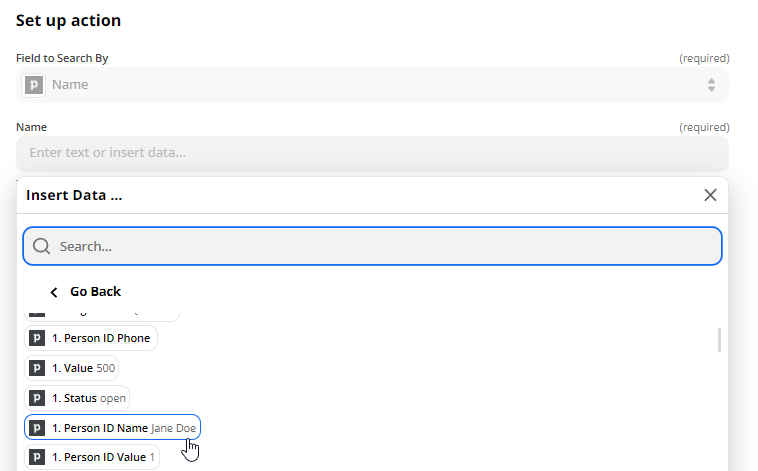Insert the Person ID Value 1 pill
758x471 pixels.
tap(92, 457)
